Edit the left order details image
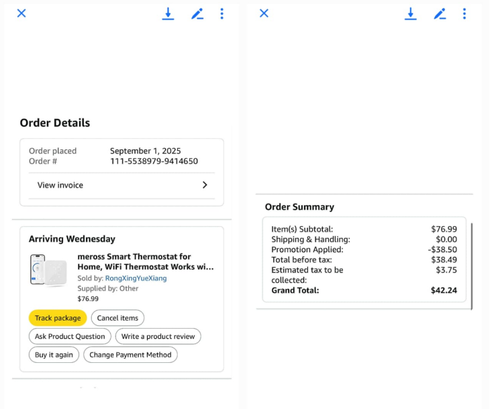This screenshot has height=409, width=500. [197, 14]
